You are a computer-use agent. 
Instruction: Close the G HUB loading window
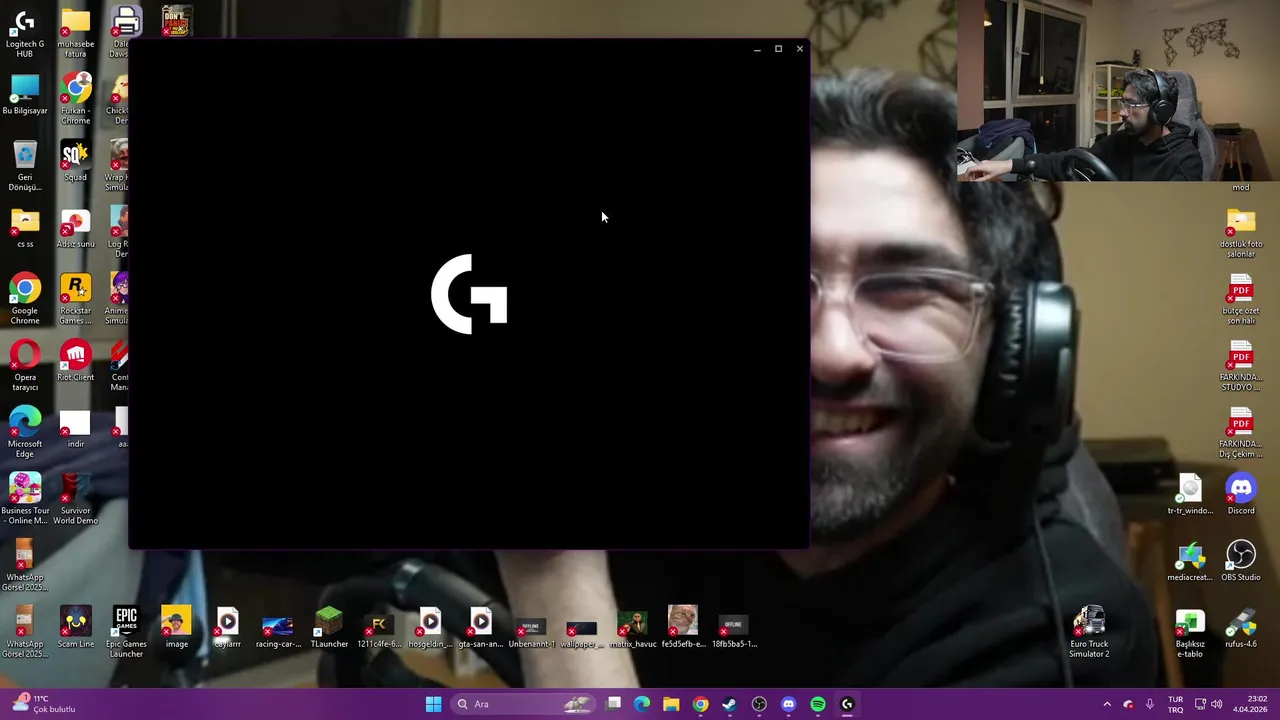point(799,49)
